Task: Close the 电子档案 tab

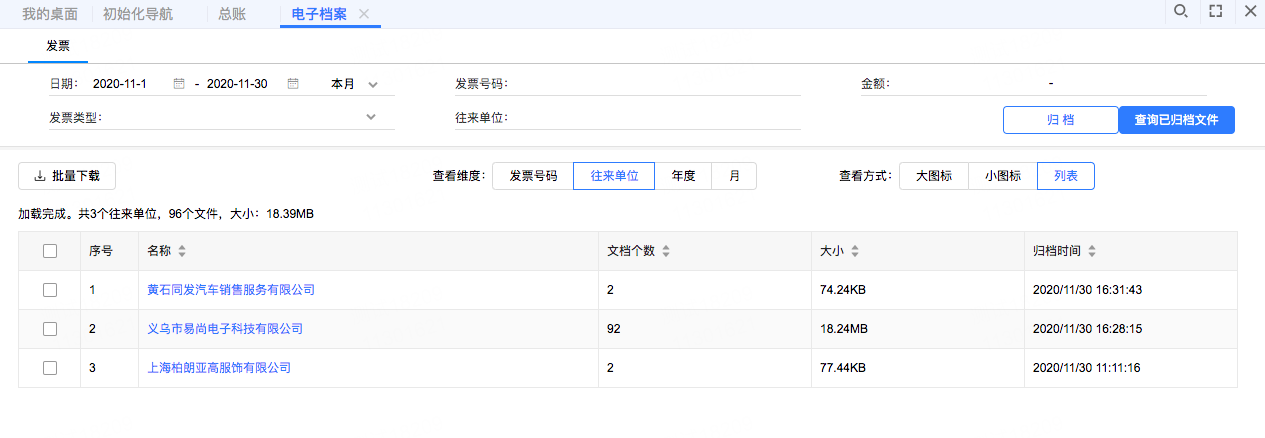Action: point(364,14)
